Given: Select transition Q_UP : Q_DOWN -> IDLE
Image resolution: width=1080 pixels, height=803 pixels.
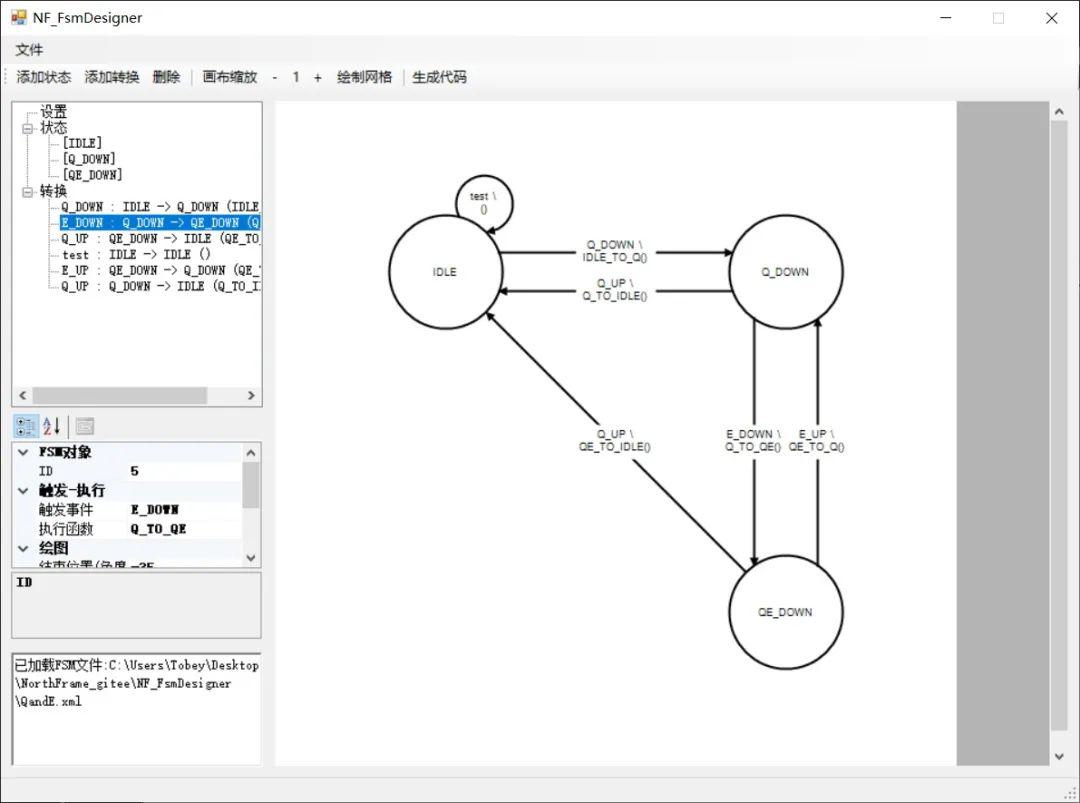Looking at the screenshot, I should coord(160,286).
